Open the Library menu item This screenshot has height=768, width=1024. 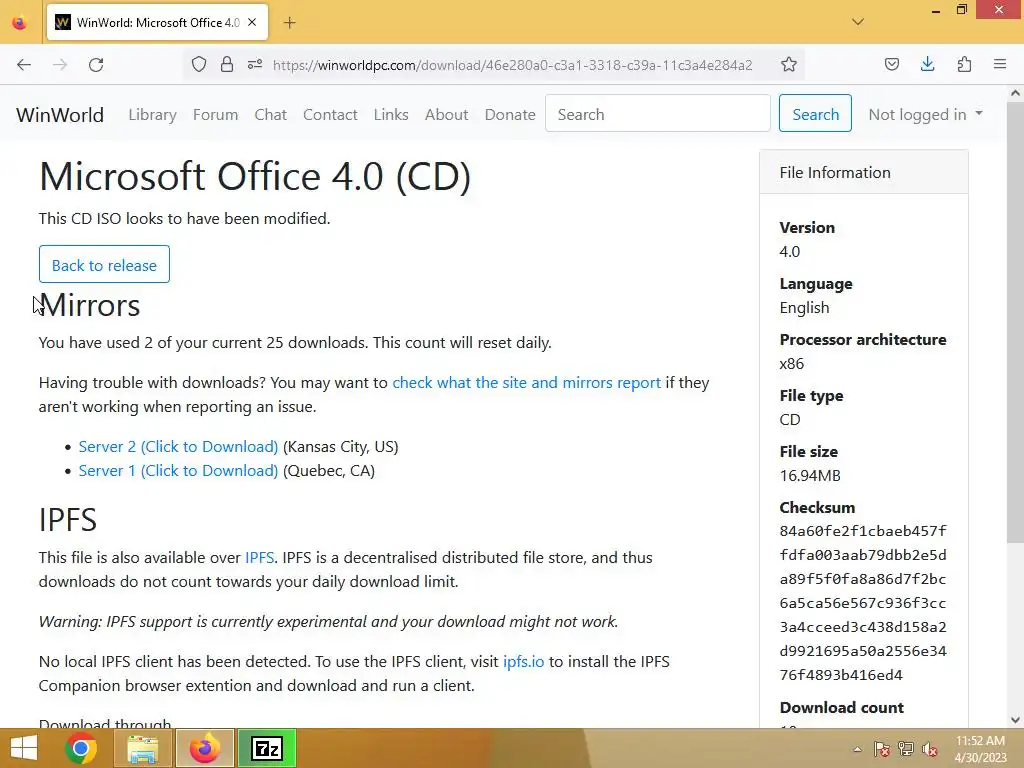(152, 114)
